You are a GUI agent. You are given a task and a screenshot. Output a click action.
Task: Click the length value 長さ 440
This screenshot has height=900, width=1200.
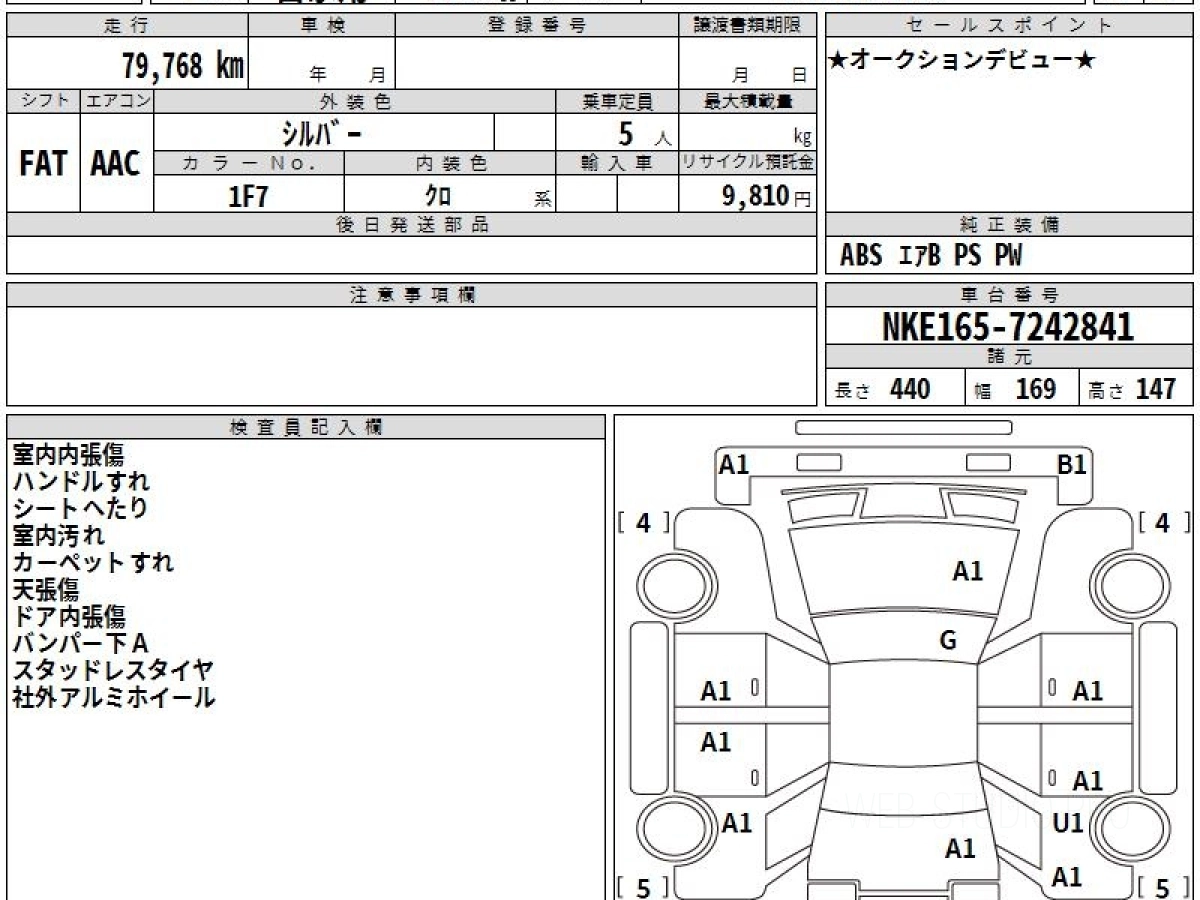tap(882, 389)
